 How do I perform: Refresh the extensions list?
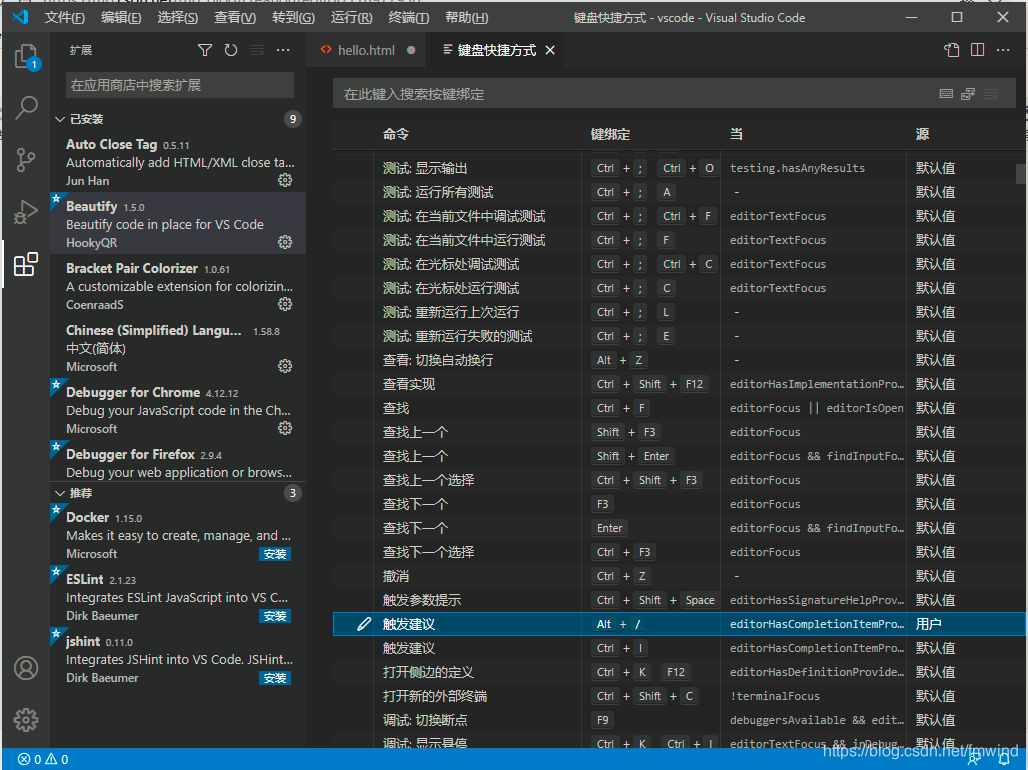coord(231,50)
